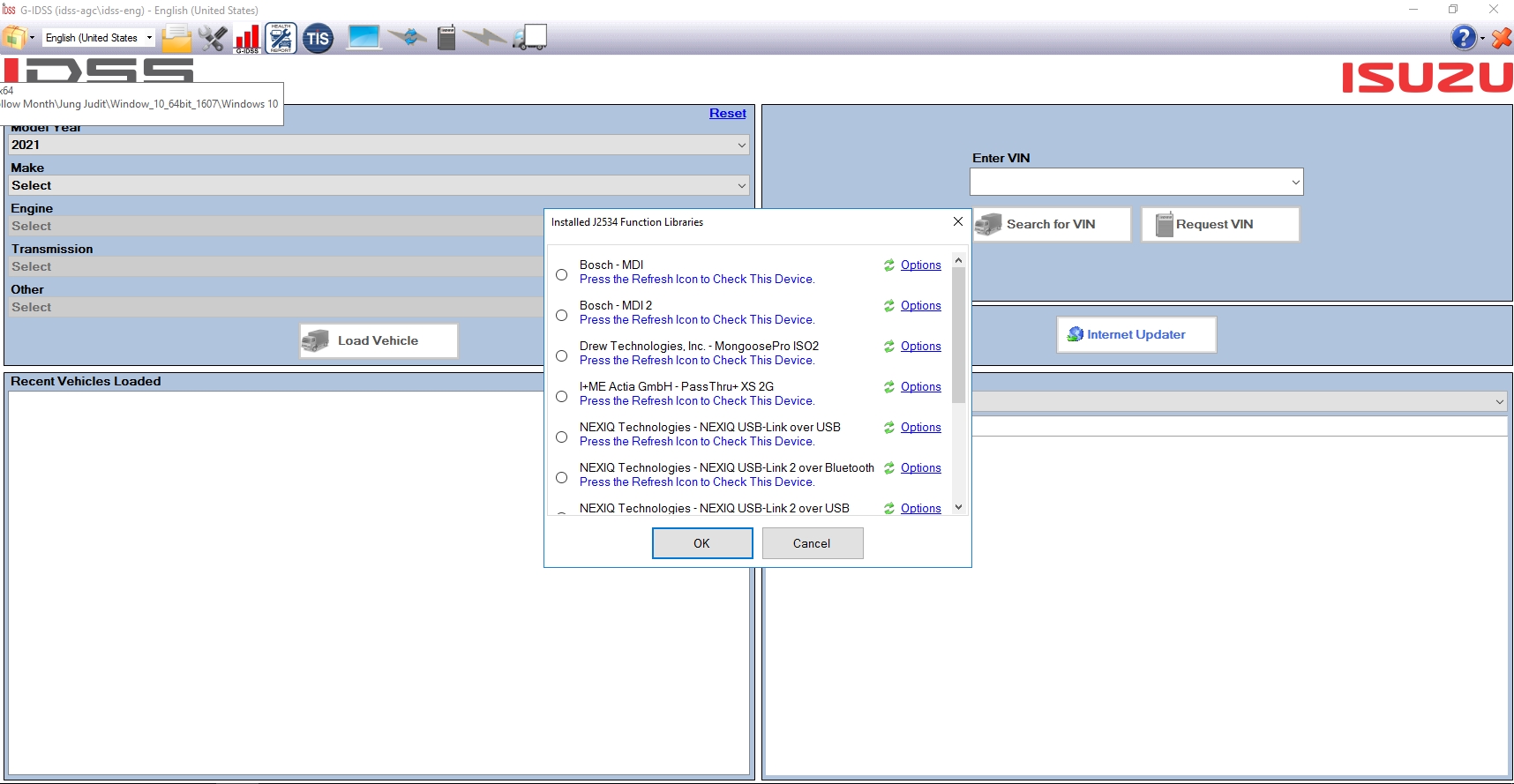
Task: Click the device list scrollbar down arrow
Action: pyautogui.click(x=958, y=507)
